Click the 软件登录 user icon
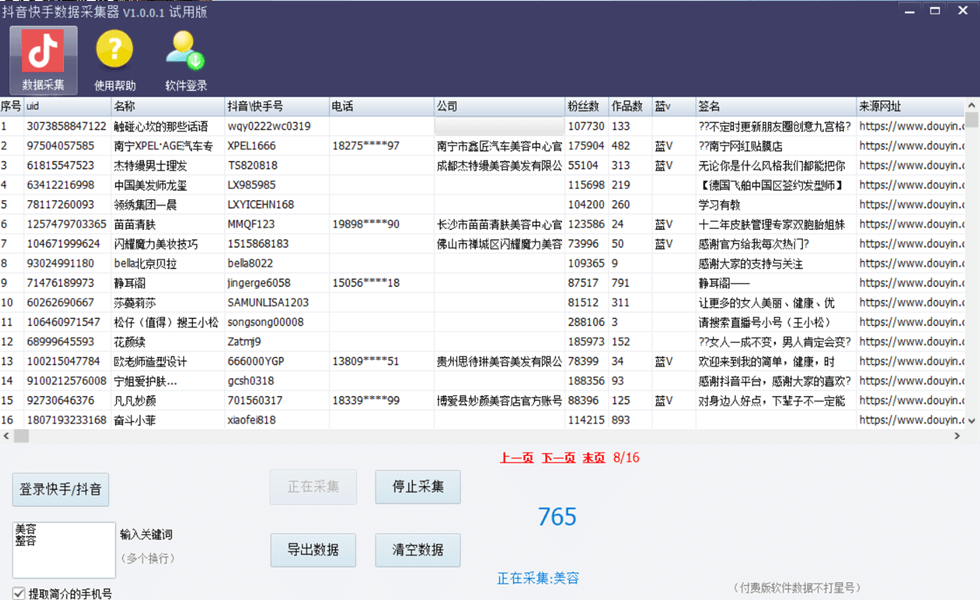The width and height of the screenshot is (980, 600). tap(186, 60)
